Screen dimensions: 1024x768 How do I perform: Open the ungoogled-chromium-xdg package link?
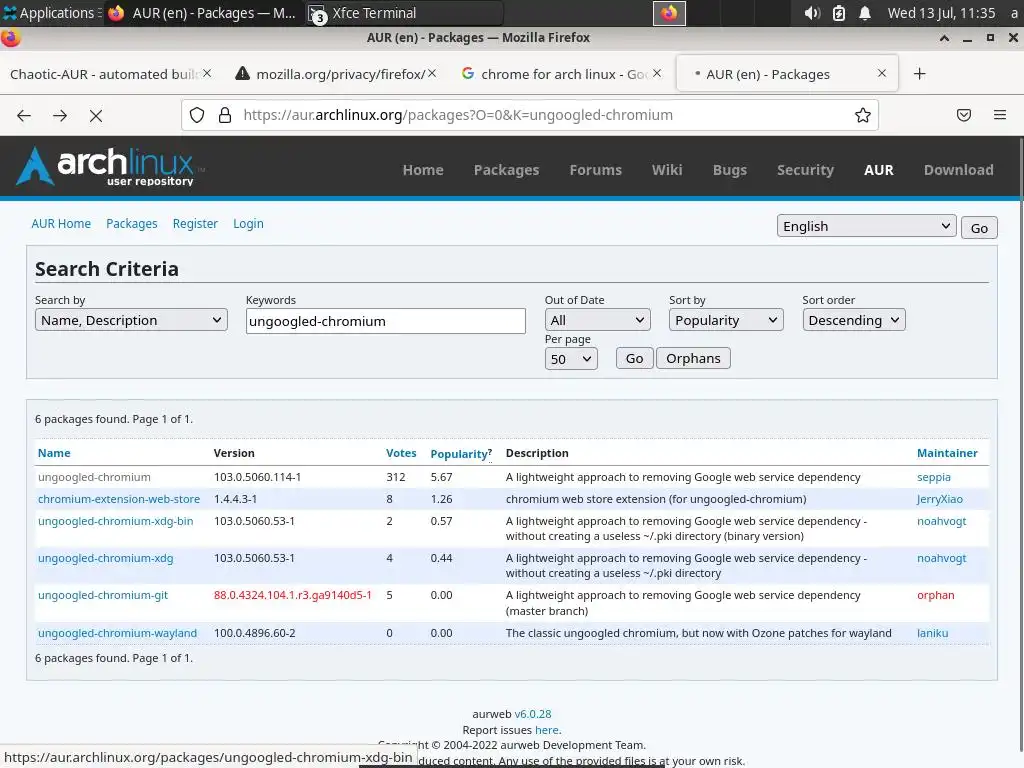tap(106, 558)
